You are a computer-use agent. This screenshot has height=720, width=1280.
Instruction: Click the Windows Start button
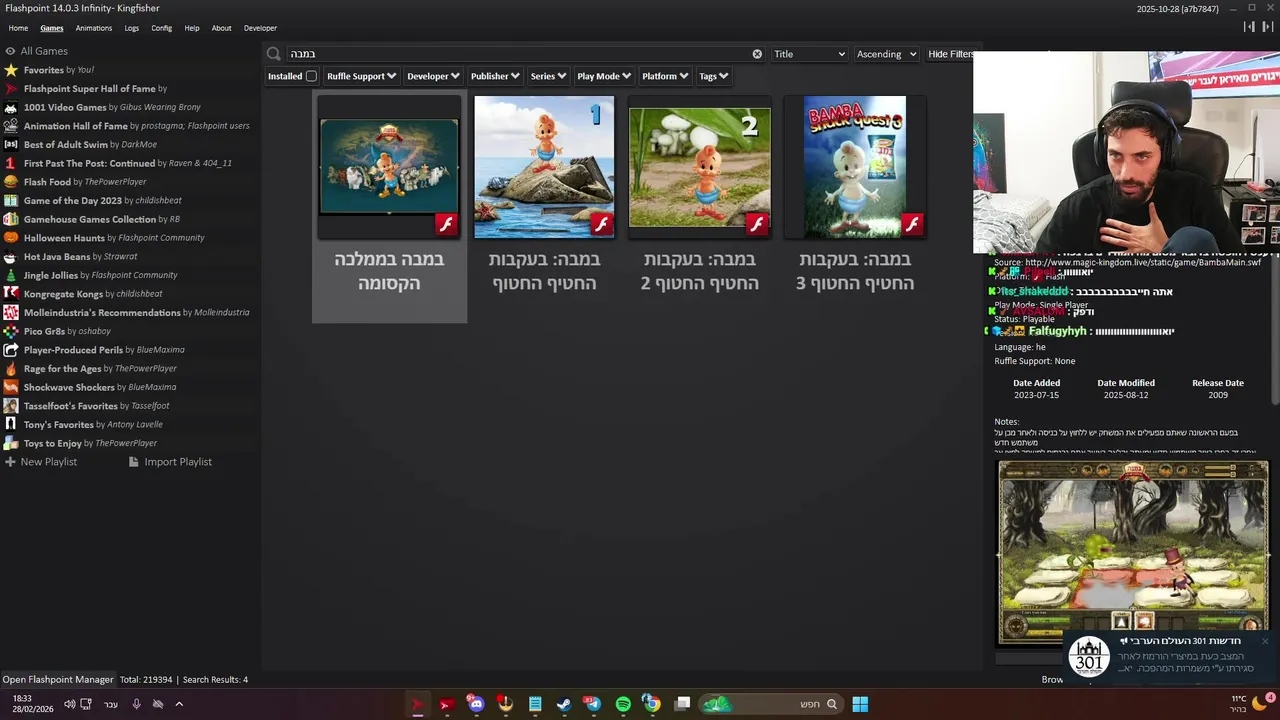(x=860, y=704)
